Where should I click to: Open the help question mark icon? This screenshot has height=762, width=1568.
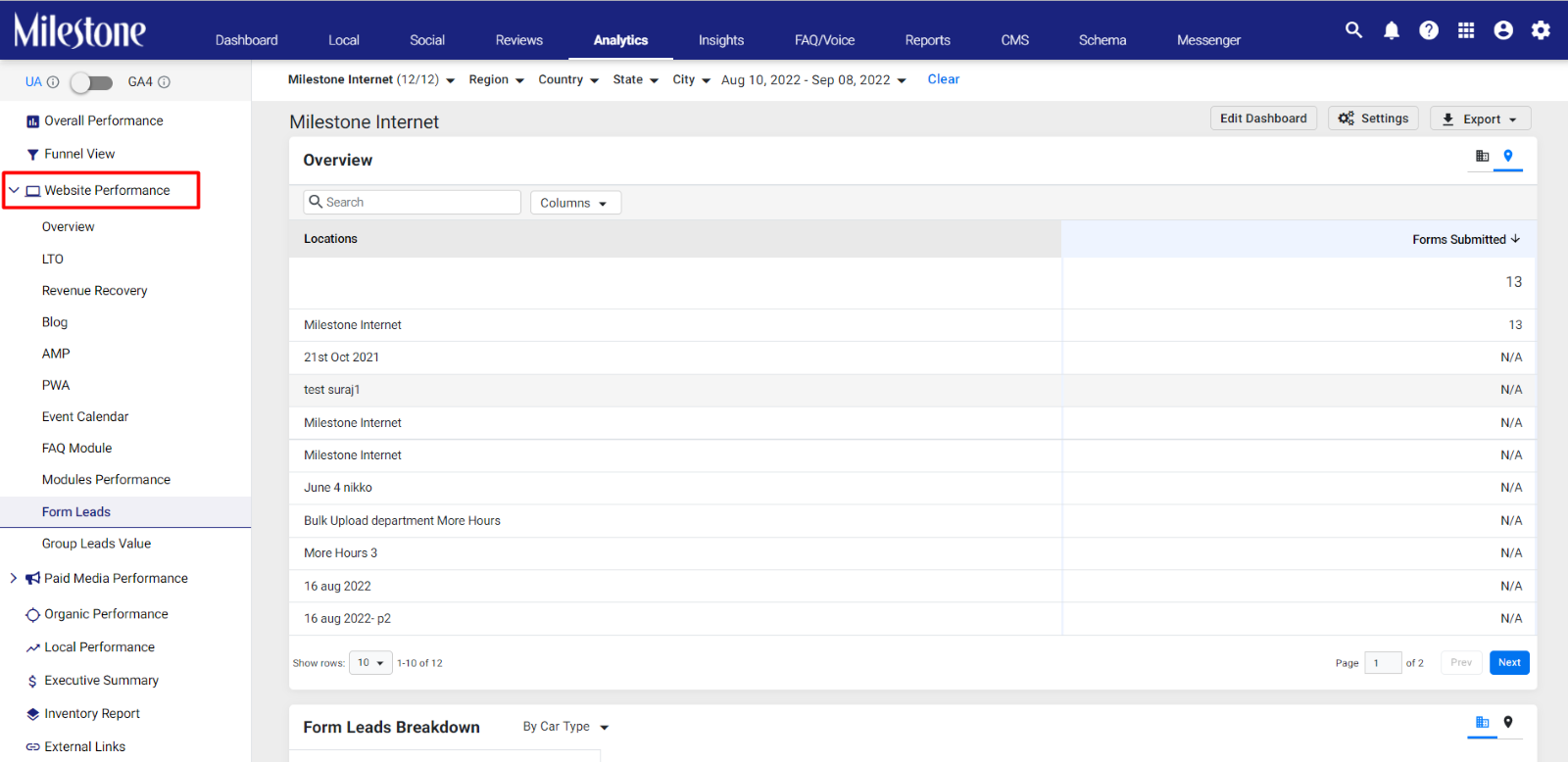(x=1429, y=30)
